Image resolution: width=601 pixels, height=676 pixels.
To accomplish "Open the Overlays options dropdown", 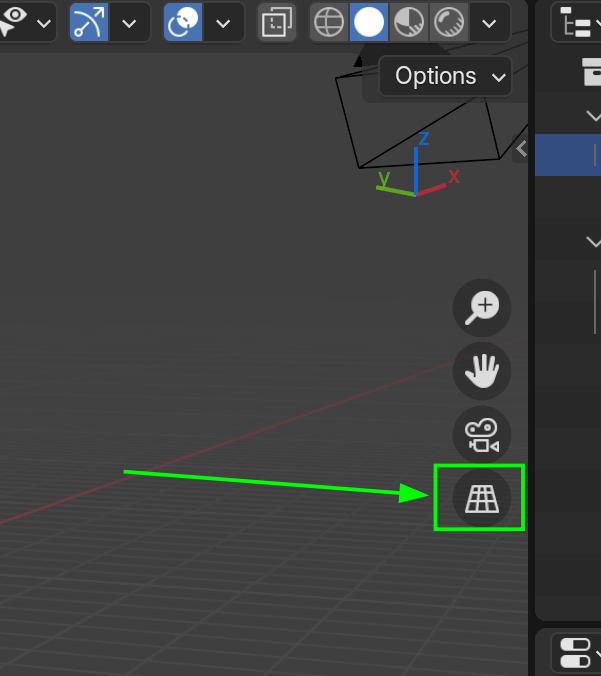I will point(223,23).
